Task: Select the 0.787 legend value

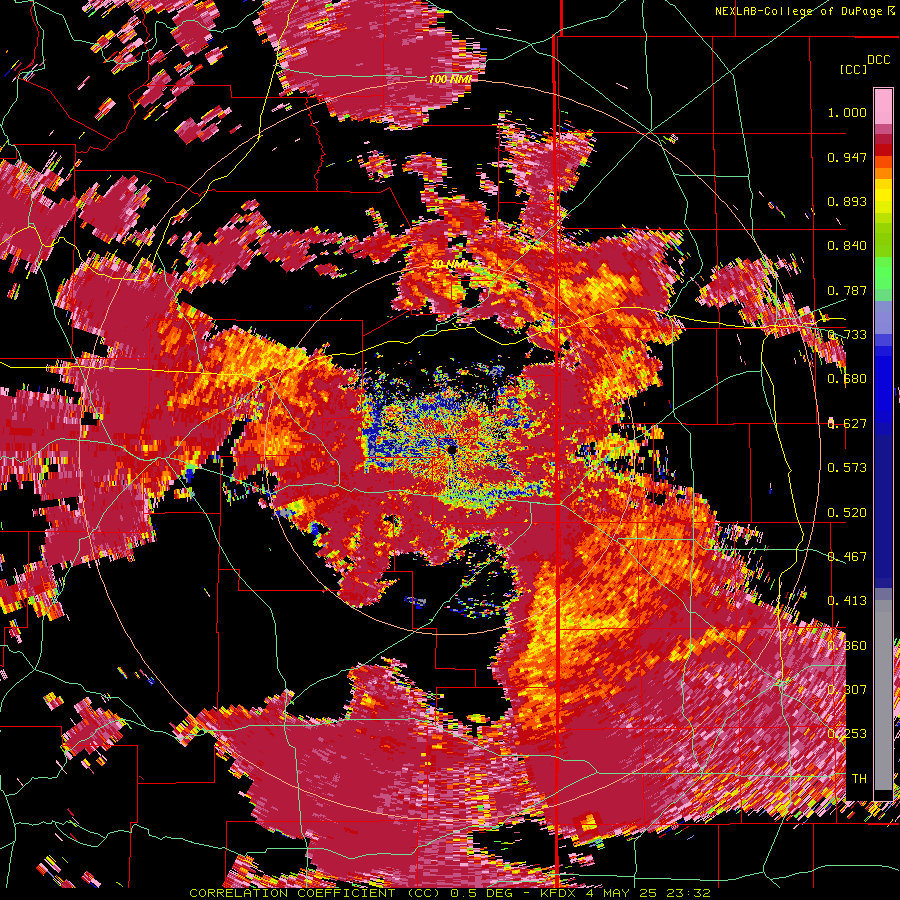Action: [847, 290]
